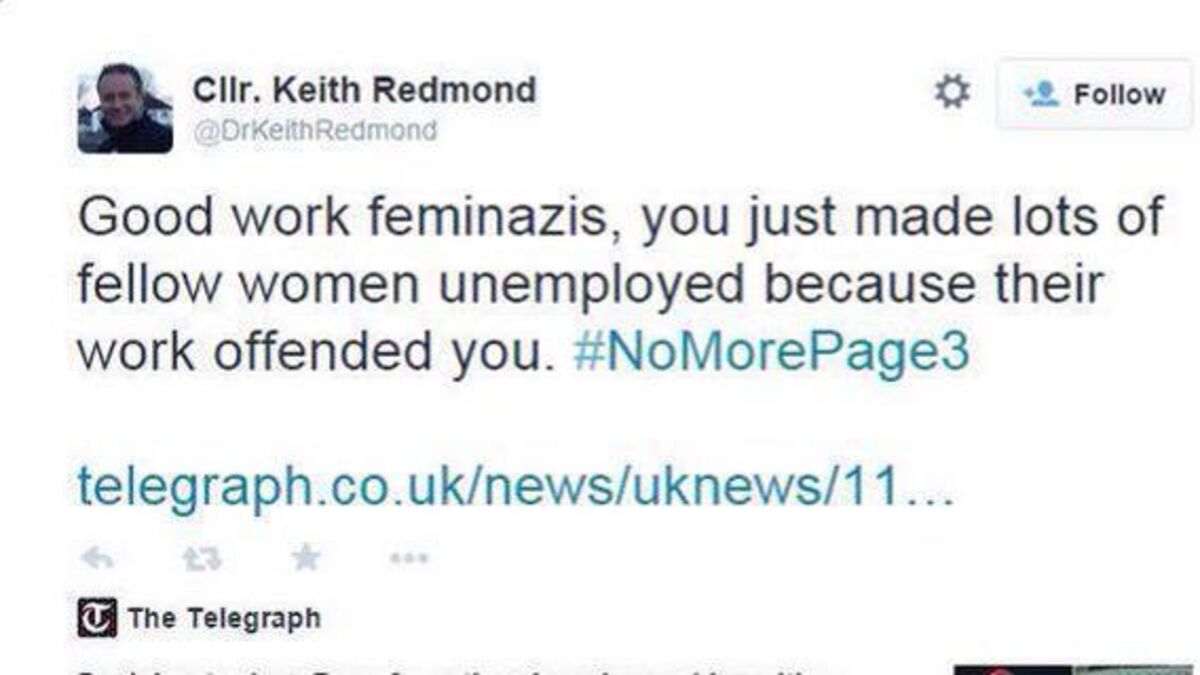Open the three-dots more options icon

408,558
